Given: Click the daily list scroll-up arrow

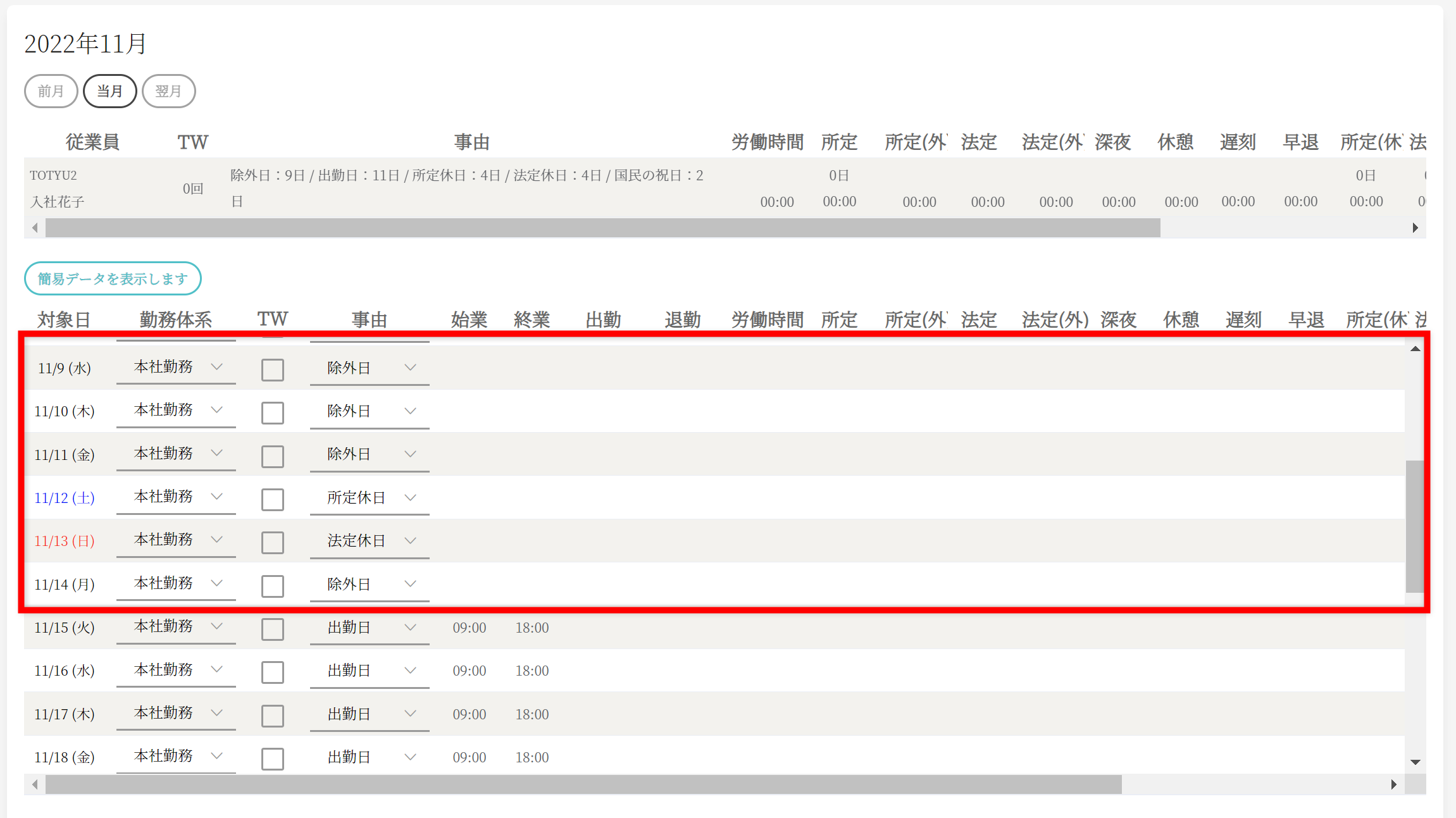Looking at the screenshot, I should coord(1415,349).
